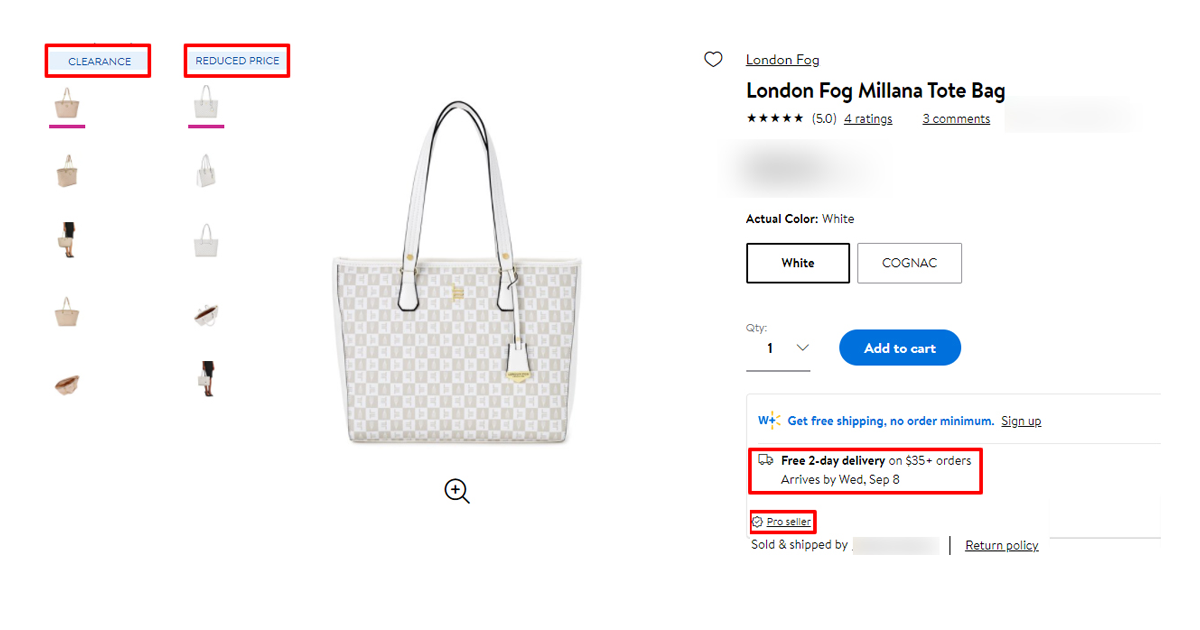The height and width of the screenshot is (630, 1200).
Task: Open the Return policy
Action: pyautogui.click(x=1001, y=545)
